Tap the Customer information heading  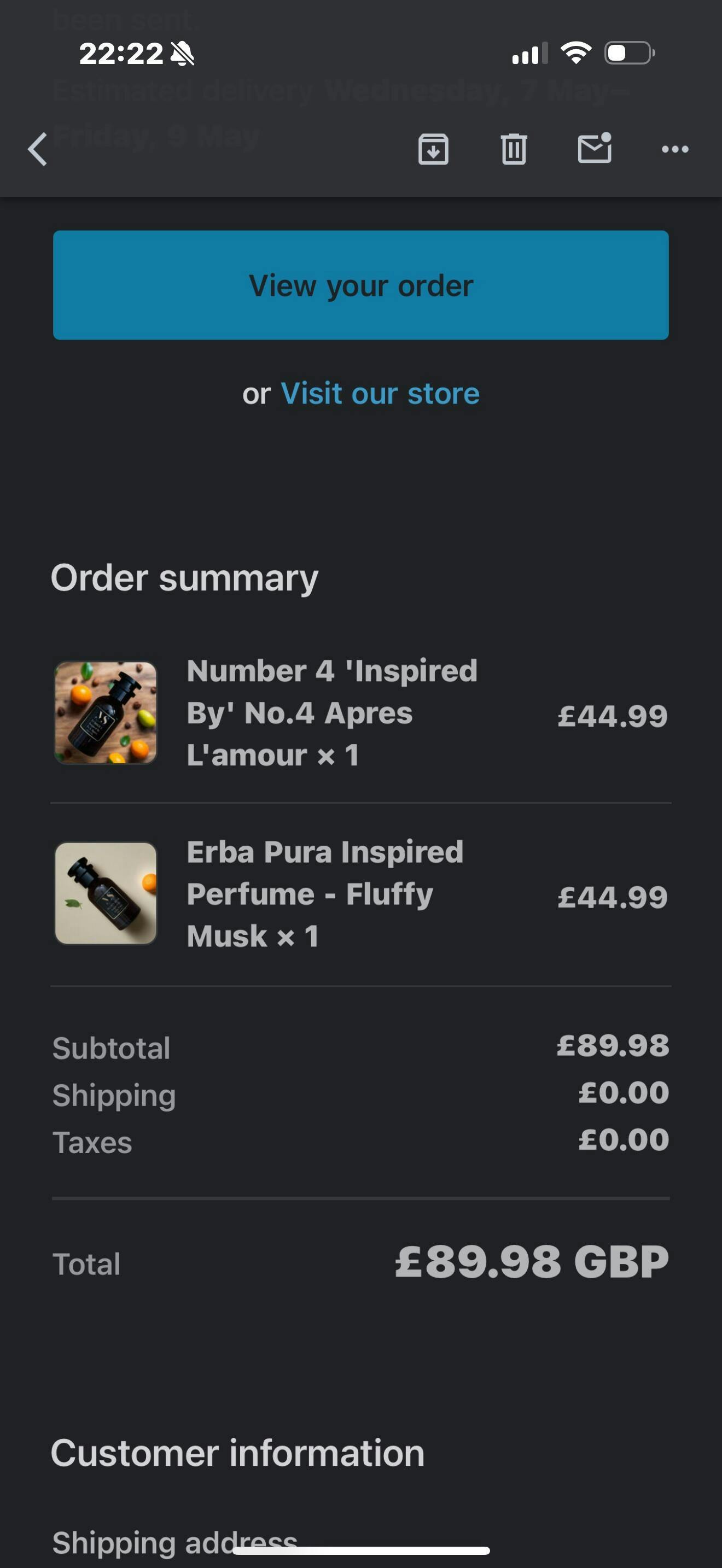[x=237, y=1453]
